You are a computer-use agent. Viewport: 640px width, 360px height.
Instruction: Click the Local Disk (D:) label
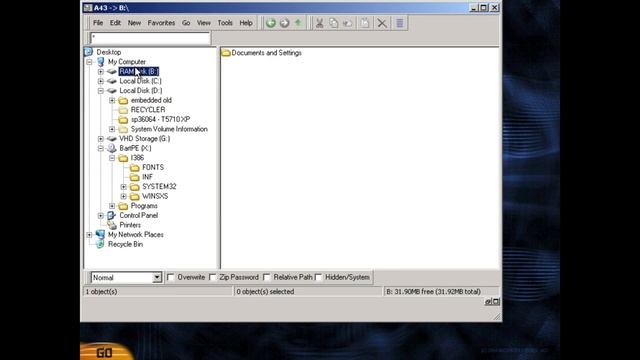pyautogui.click(x=140, y=91)
